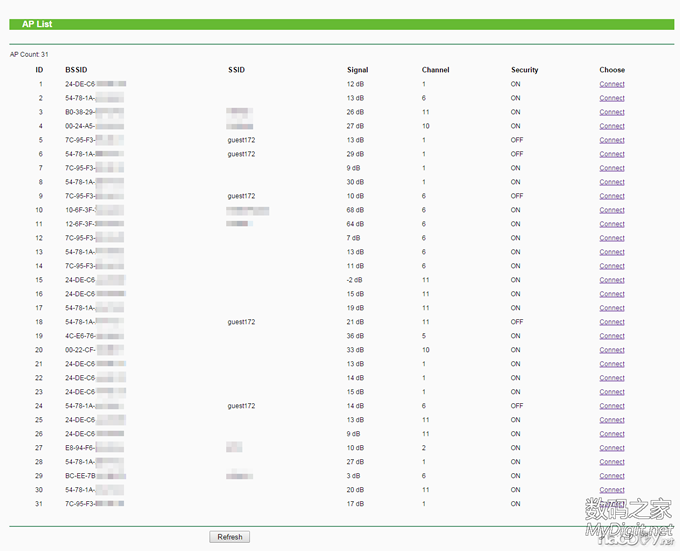Connect to the last AP, ID 31
This screenshot has width=680, height=551.
click(x=612, y=504)
